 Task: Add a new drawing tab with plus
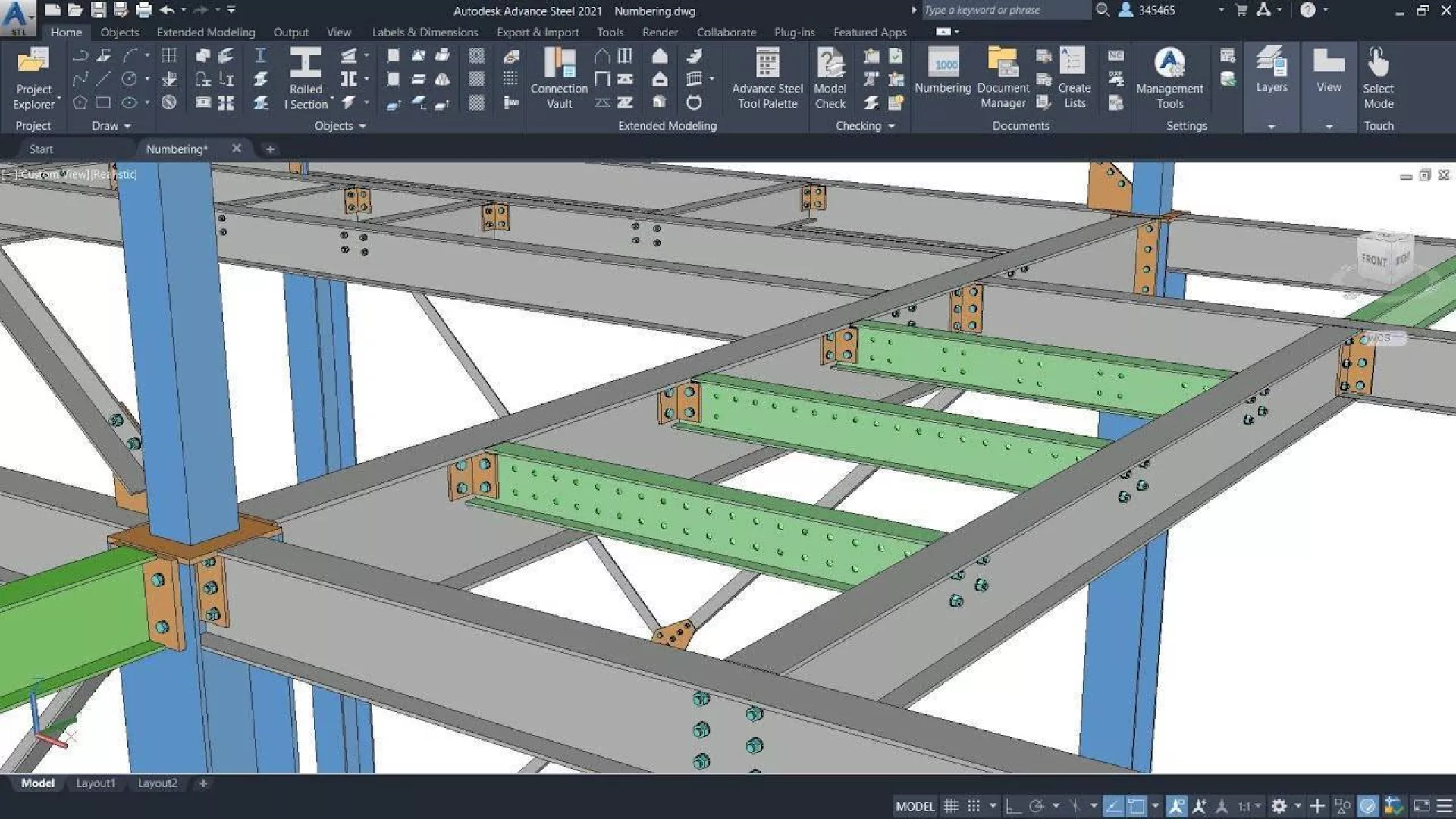click(270, 149)
